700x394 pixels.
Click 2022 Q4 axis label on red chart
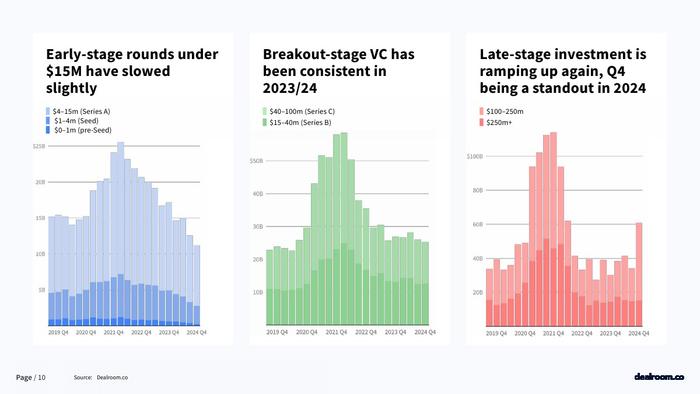(582, 333)
